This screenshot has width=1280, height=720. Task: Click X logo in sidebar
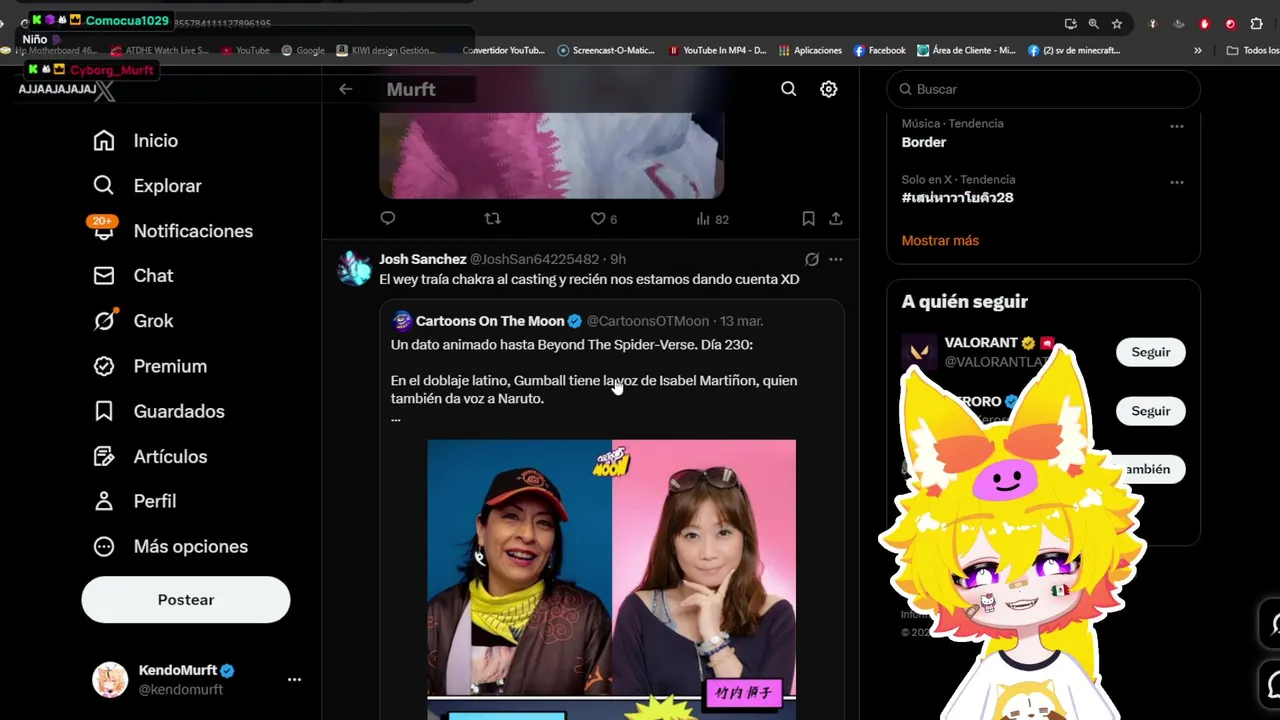pyautogui.click(x=104, y=91)
